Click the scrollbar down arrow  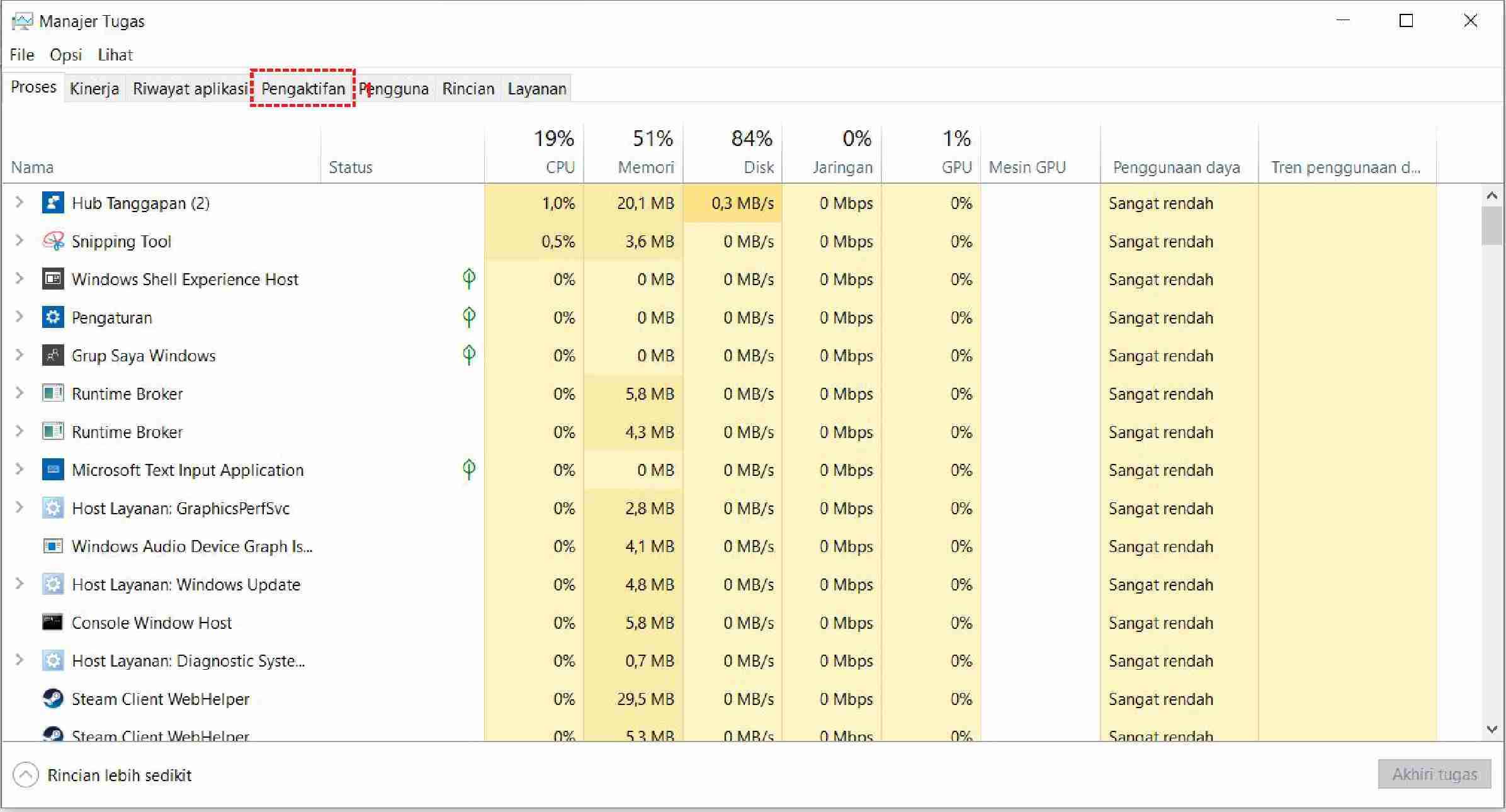1492,730
